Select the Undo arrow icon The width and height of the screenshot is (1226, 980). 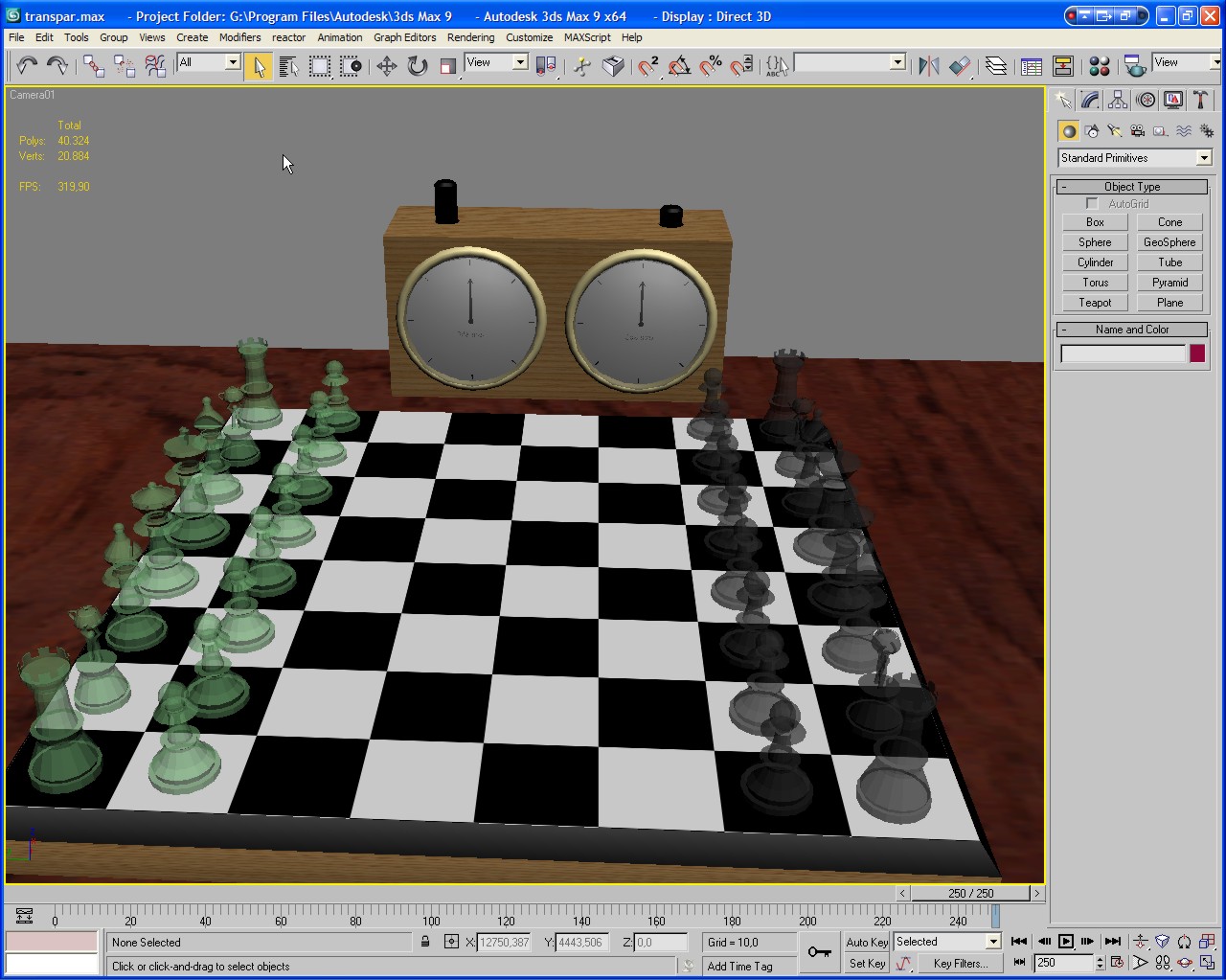pyautogui.click(x=27, y=65)
